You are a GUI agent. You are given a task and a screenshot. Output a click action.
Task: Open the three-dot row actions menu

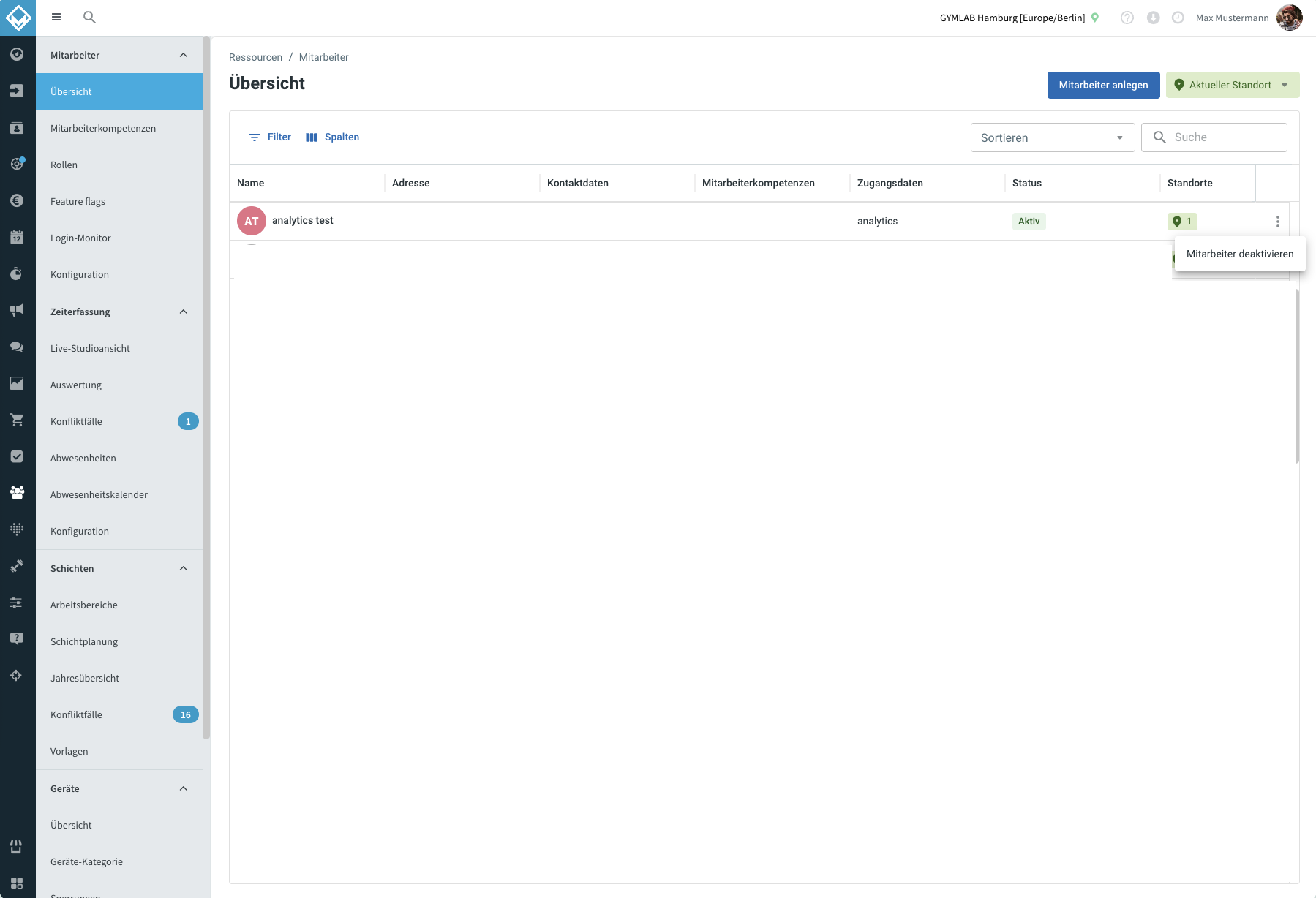coord(1278,221)
